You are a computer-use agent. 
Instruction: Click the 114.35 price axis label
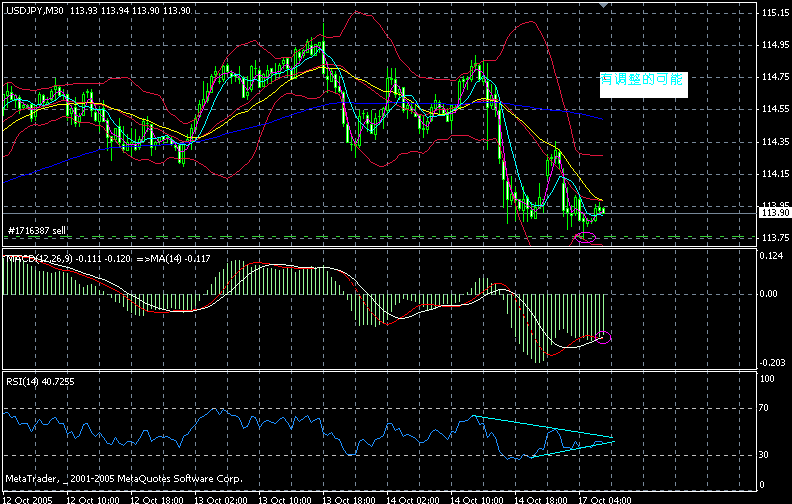click(775, 141)
